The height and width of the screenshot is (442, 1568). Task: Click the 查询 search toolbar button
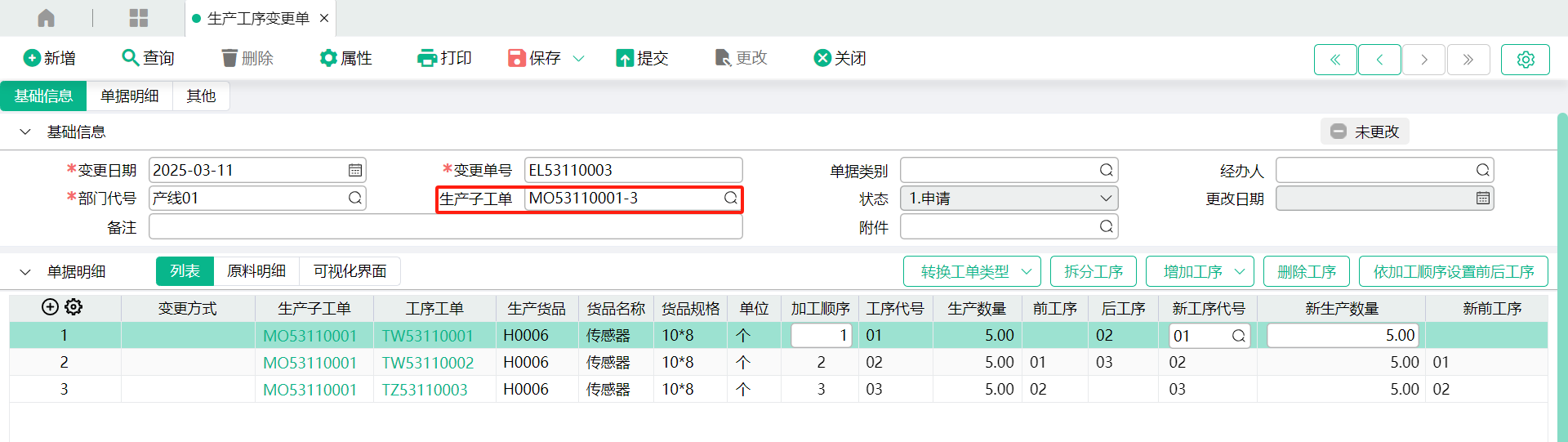coord(148,58)
